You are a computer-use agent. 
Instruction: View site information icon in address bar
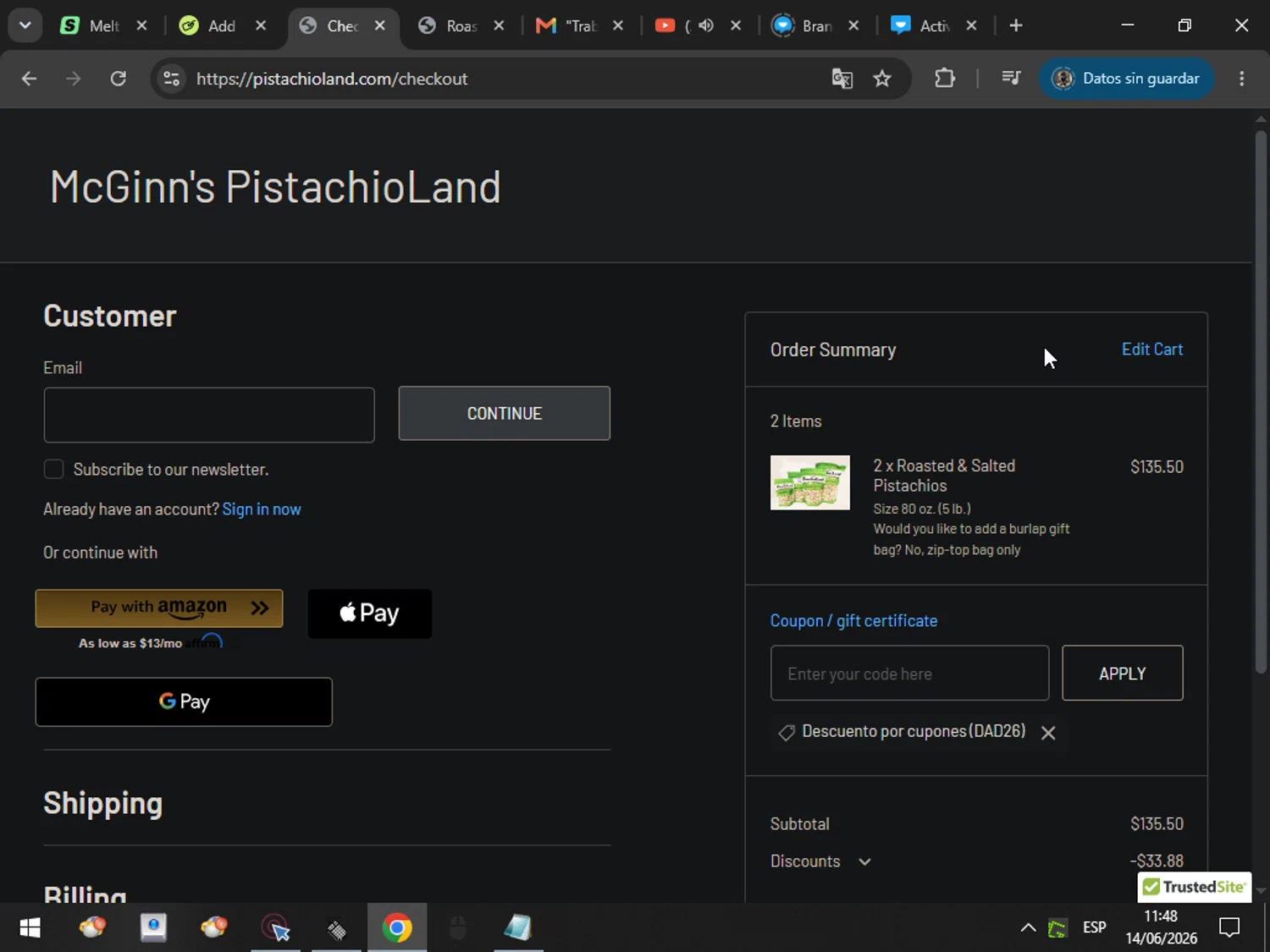point(171,79)
